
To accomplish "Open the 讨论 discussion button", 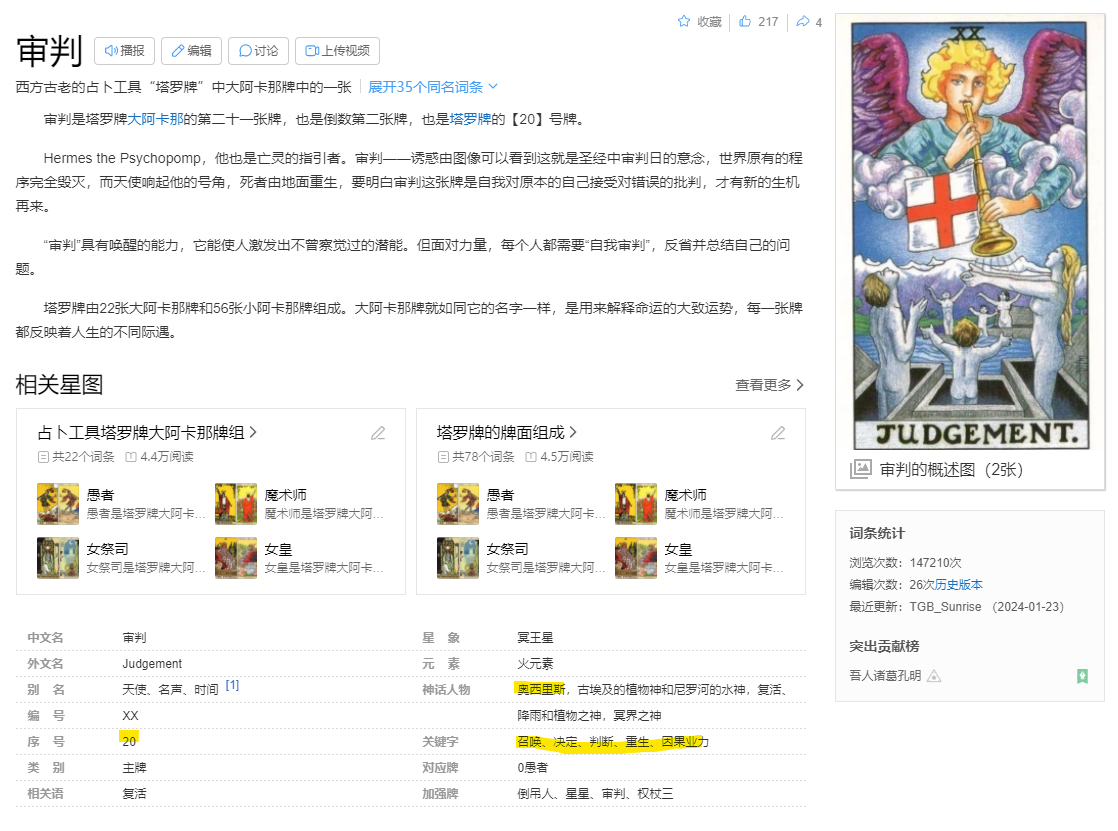I will (x=258, y=51).
